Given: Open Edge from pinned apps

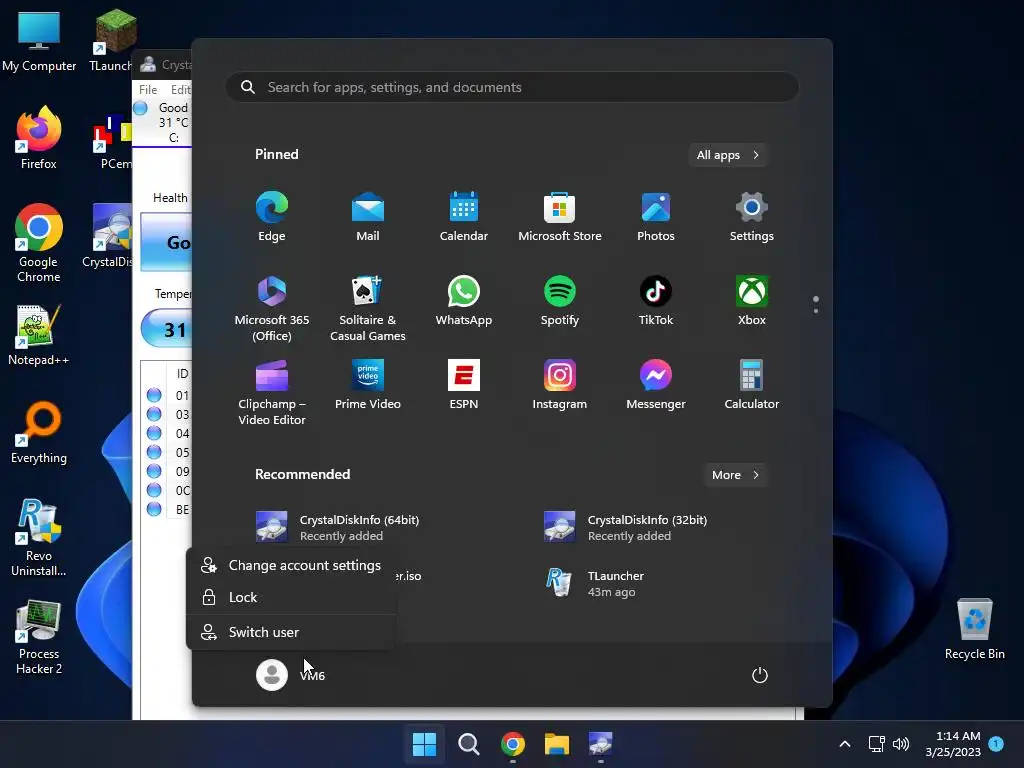Looking at the screenshot, I should (x=272, y=217).
